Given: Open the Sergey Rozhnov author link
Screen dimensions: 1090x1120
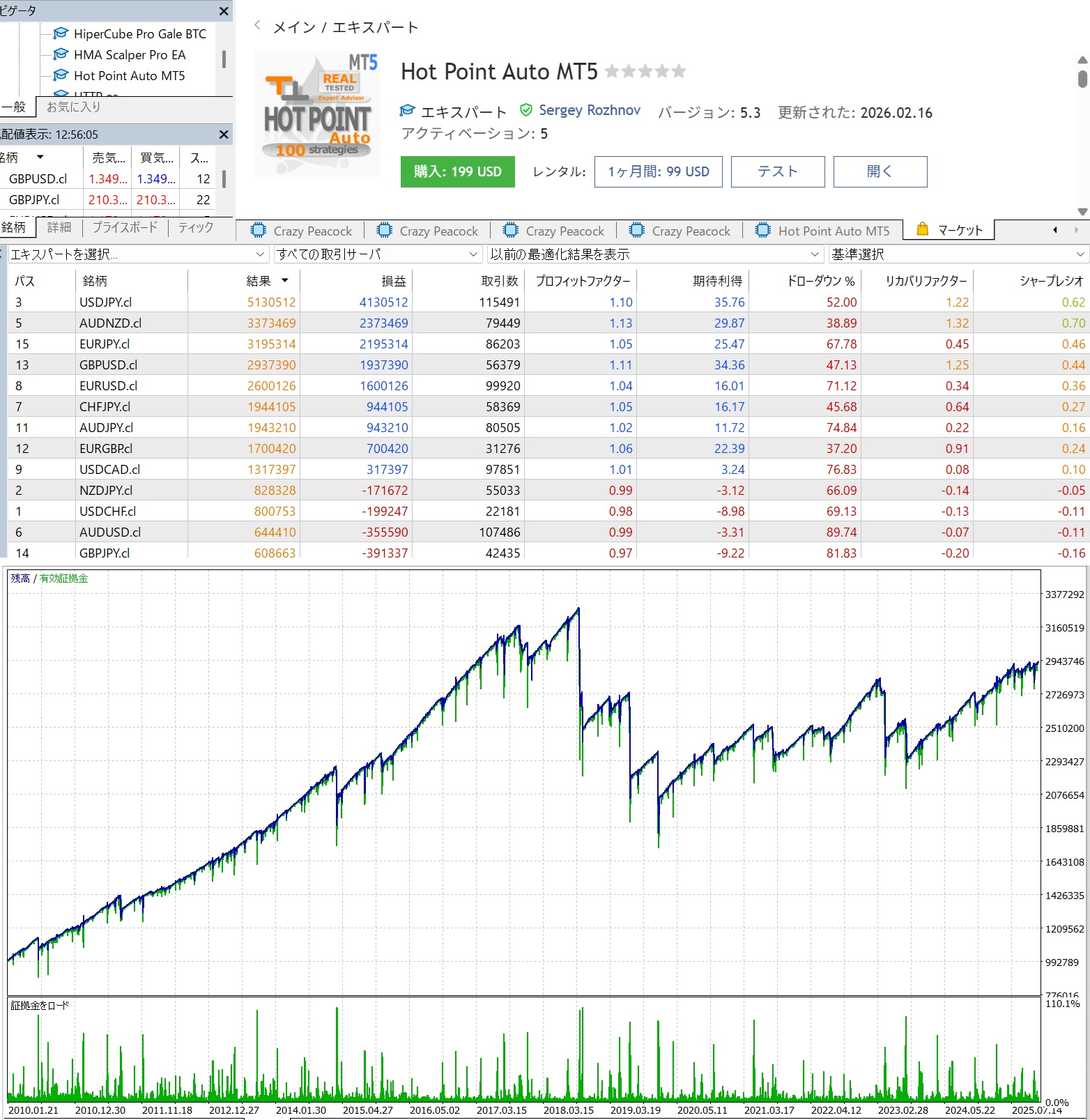Looking at the screenshot, I should [x=590, y=110].
